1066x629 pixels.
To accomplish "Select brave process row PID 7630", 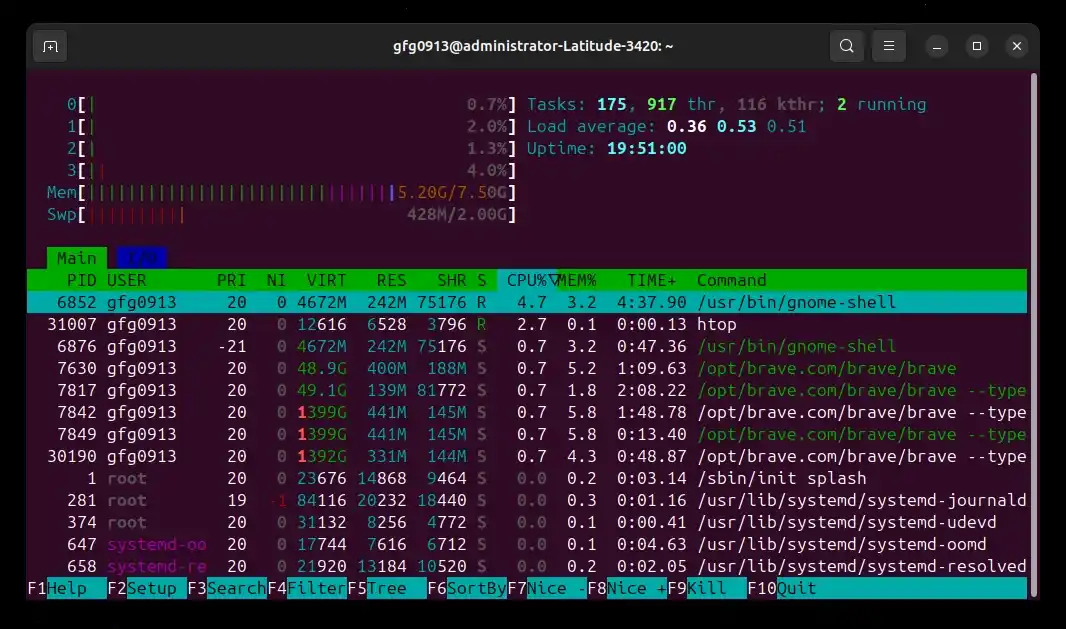I will 527,369.
